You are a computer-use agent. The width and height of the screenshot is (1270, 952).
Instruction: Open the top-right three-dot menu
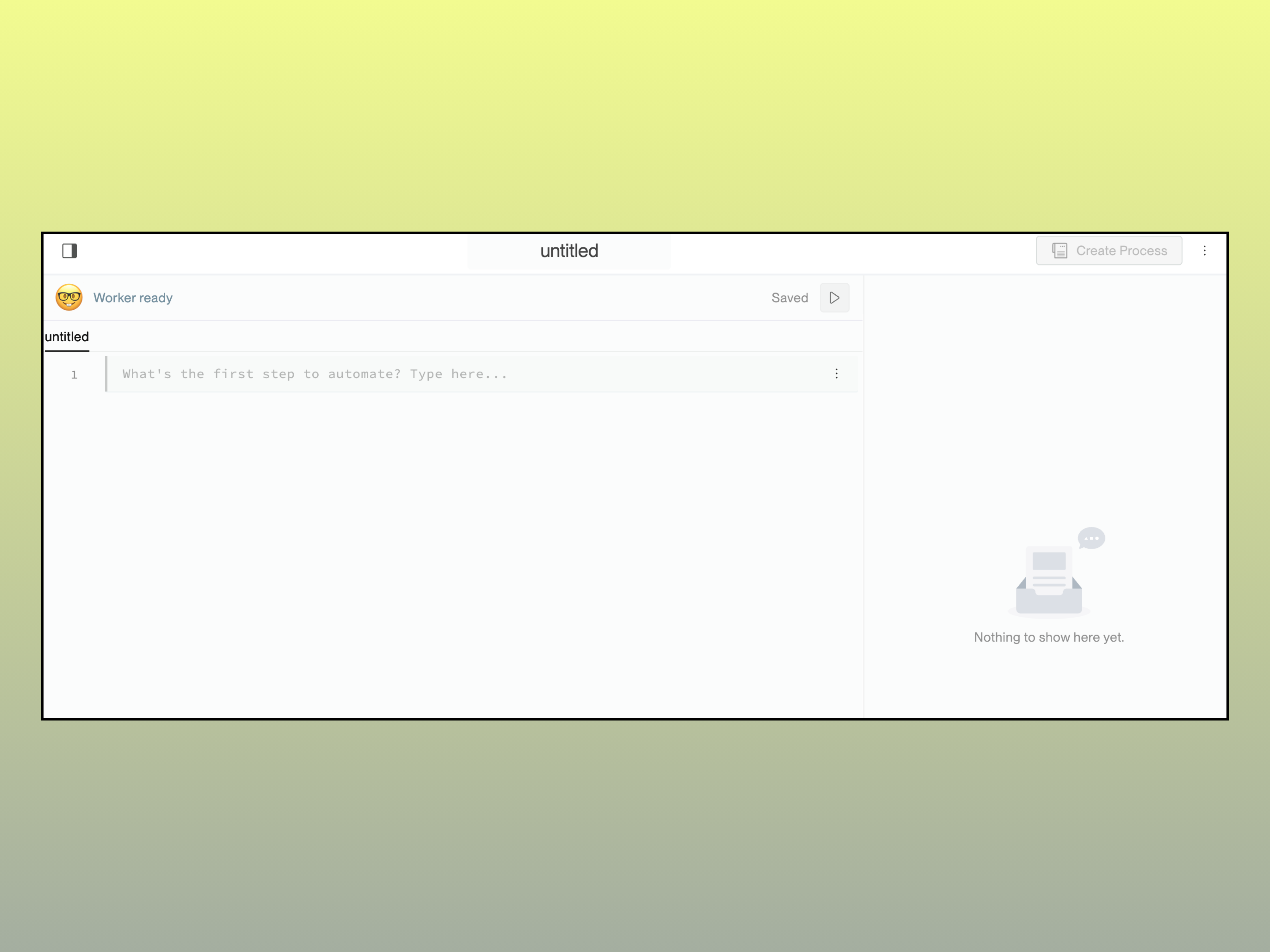pos(1204,251)
